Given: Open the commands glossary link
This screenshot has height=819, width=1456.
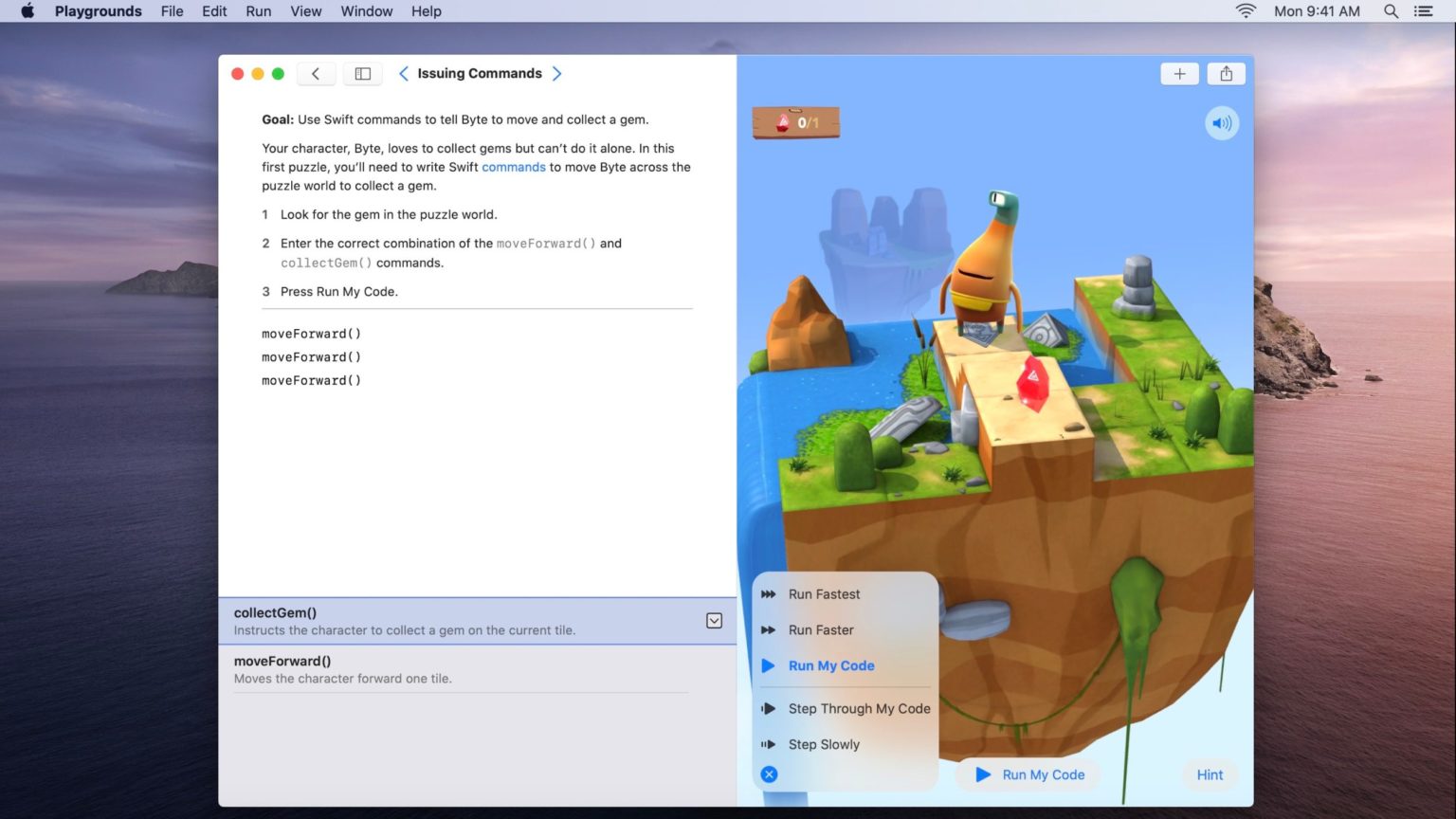Looking at the screenshot, I should click(513, 167).
